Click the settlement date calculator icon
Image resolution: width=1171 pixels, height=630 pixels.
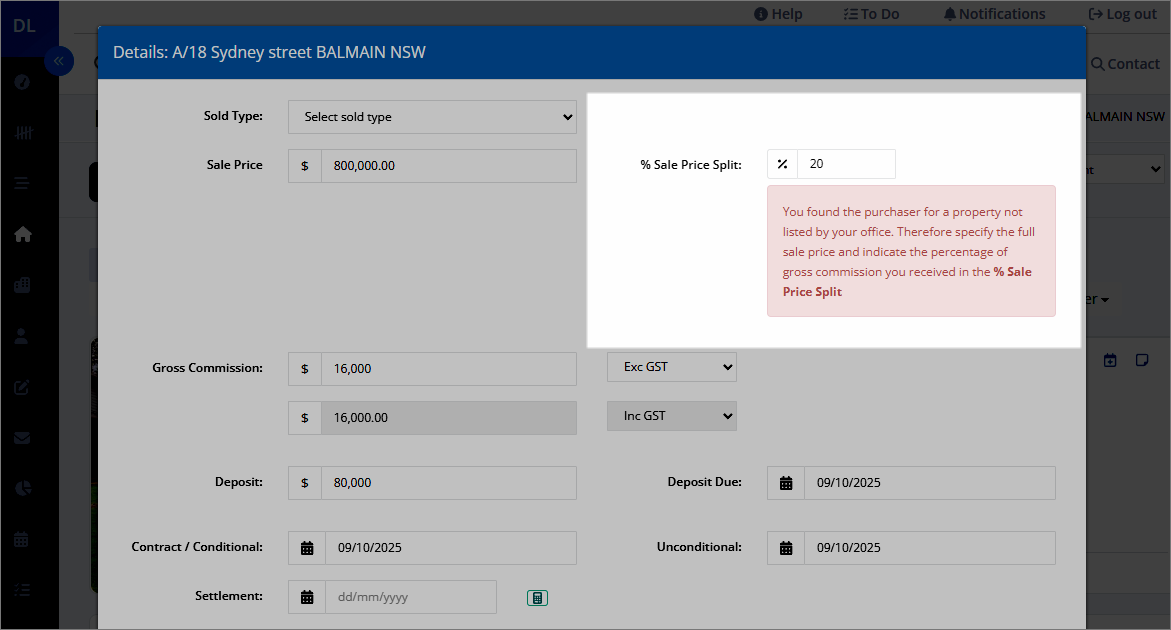537,598
